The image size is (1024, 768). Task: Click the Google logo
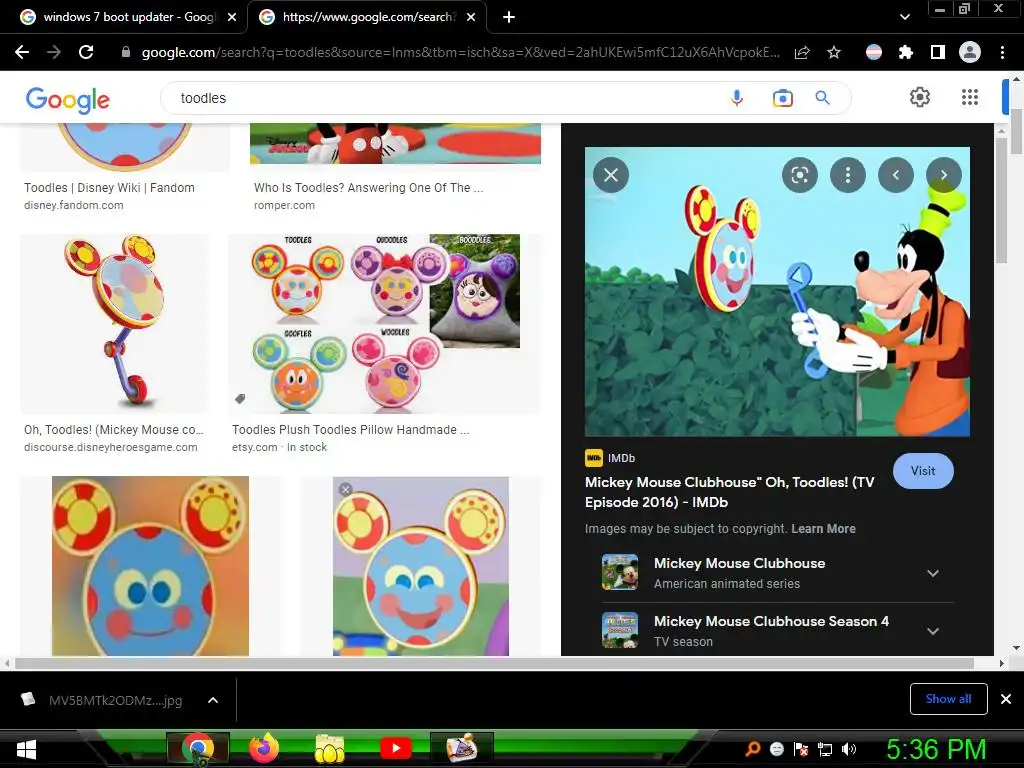68,100
